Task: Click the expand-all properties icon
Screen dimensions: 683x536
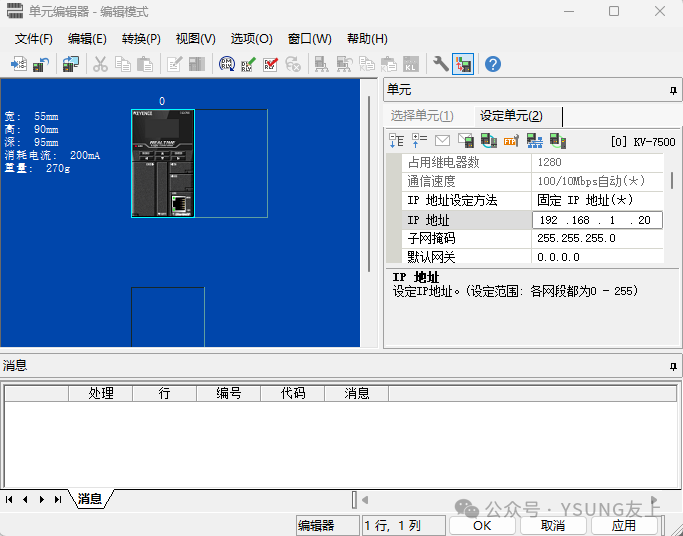Action: [396, 141]
